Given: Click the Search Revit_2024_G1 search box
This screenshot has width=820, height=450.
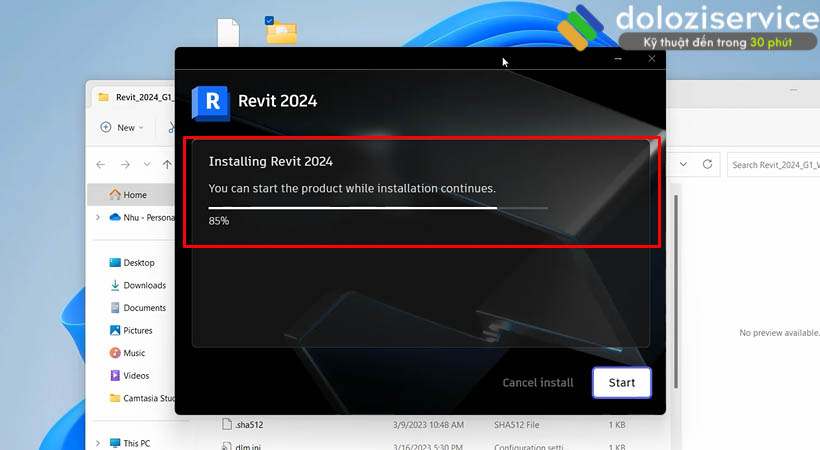Looking at the screenshot, I should [774, 165].
